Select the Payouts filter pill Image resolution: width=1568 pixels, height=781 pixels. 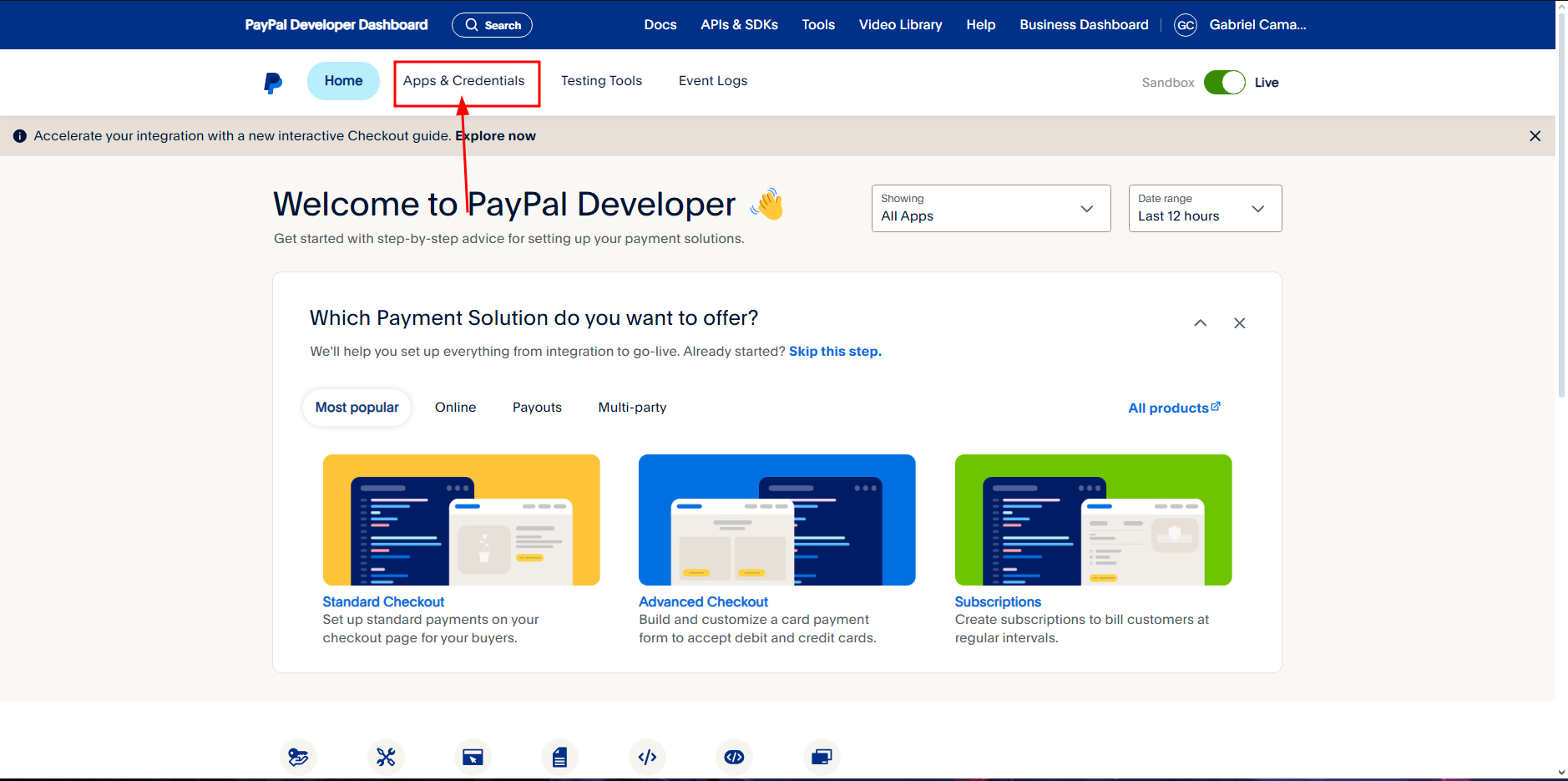537,407
